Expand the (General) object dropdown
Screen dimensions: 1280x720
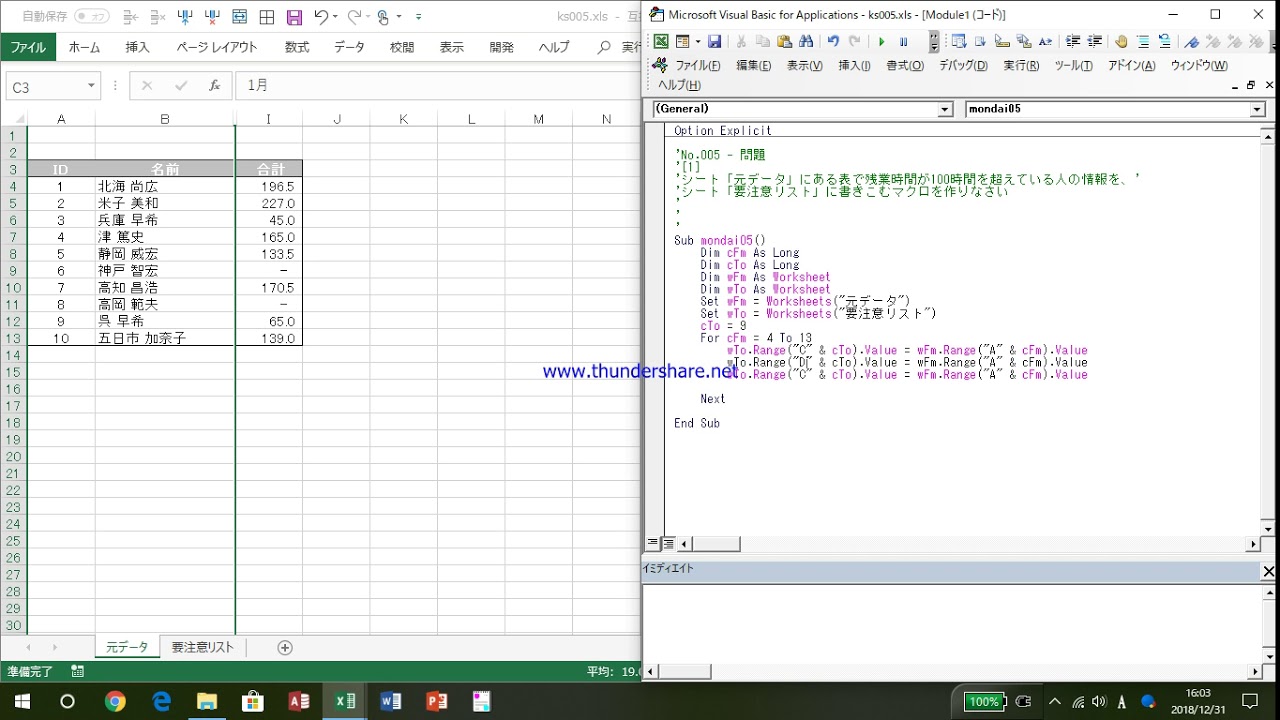(945, 109)
